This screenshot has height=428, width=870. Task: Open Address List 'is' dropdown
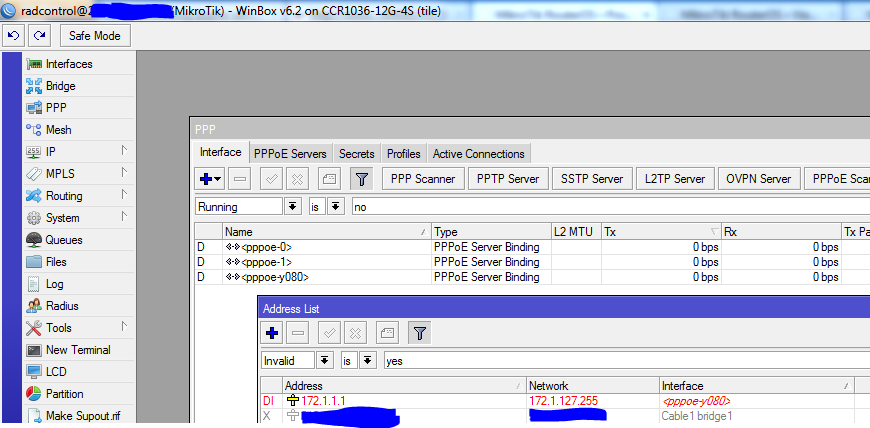point(367,361)
